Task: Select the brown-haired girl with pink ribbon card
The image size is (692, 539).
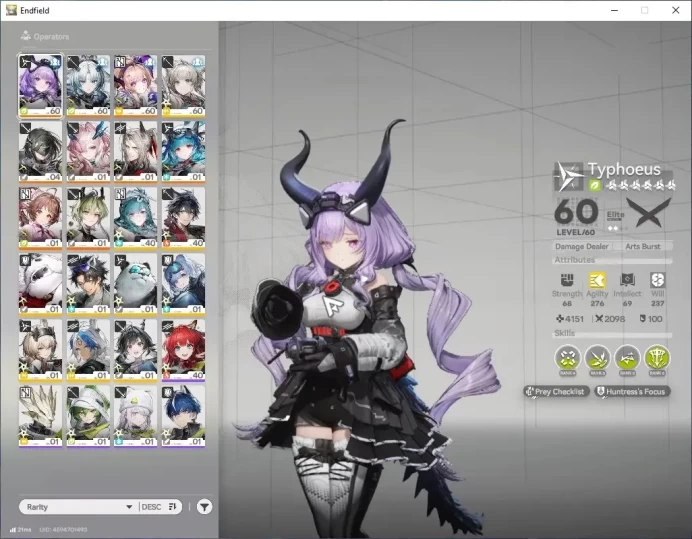Action: (x=40, y=218)
